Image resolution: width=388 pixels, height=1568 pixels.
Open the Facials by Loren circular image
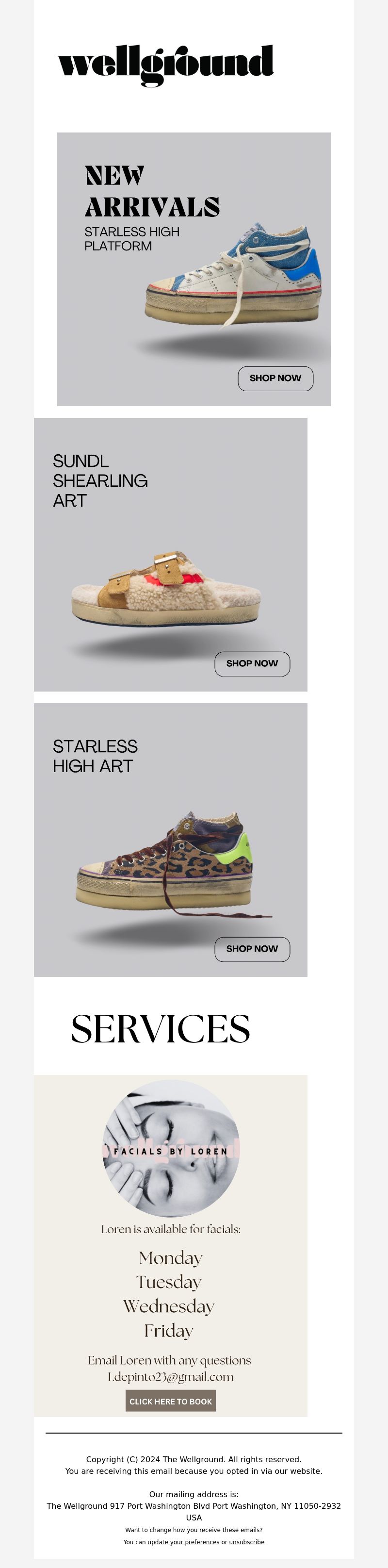pyautogui.click(x=171, y=1149)
